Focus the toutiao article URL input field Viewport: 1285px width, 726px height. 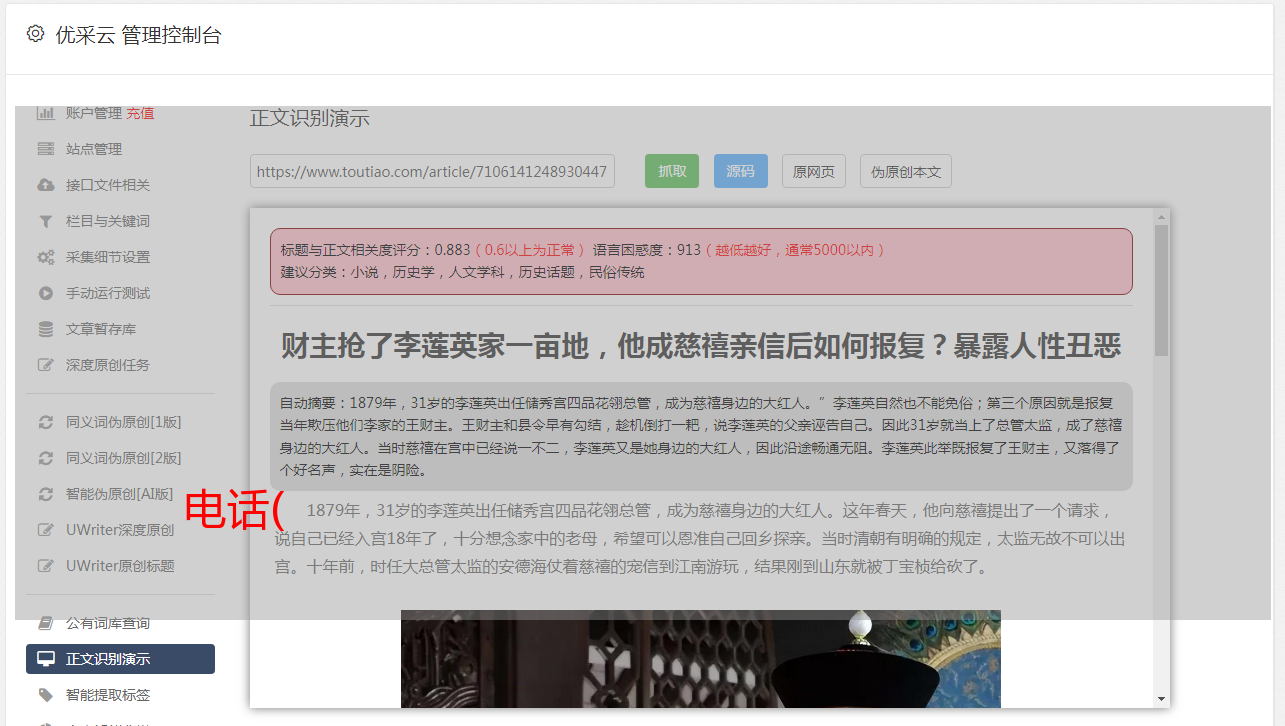[432, 171]
